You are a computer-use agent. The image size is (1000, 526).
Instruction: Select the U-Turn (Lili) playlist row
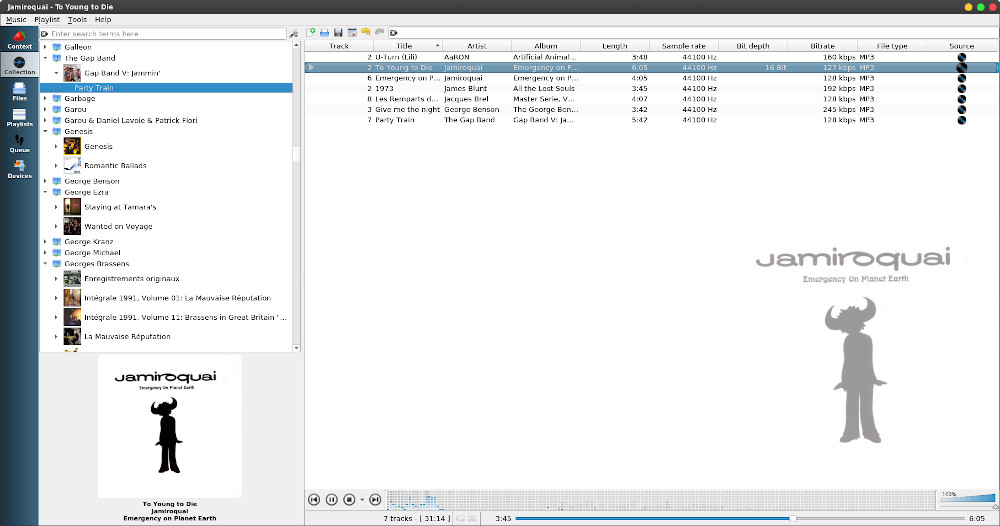[x=651, y=57]
